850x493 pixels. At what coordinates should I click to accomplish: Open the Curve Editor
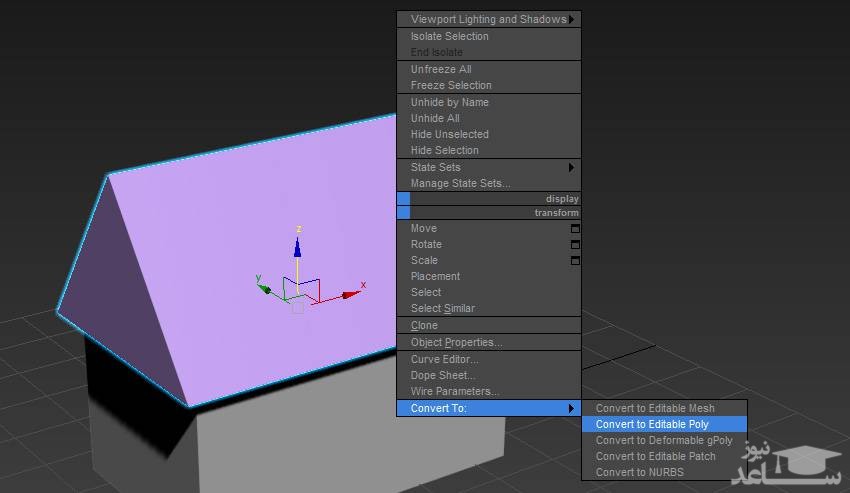(x=444, y=359)
